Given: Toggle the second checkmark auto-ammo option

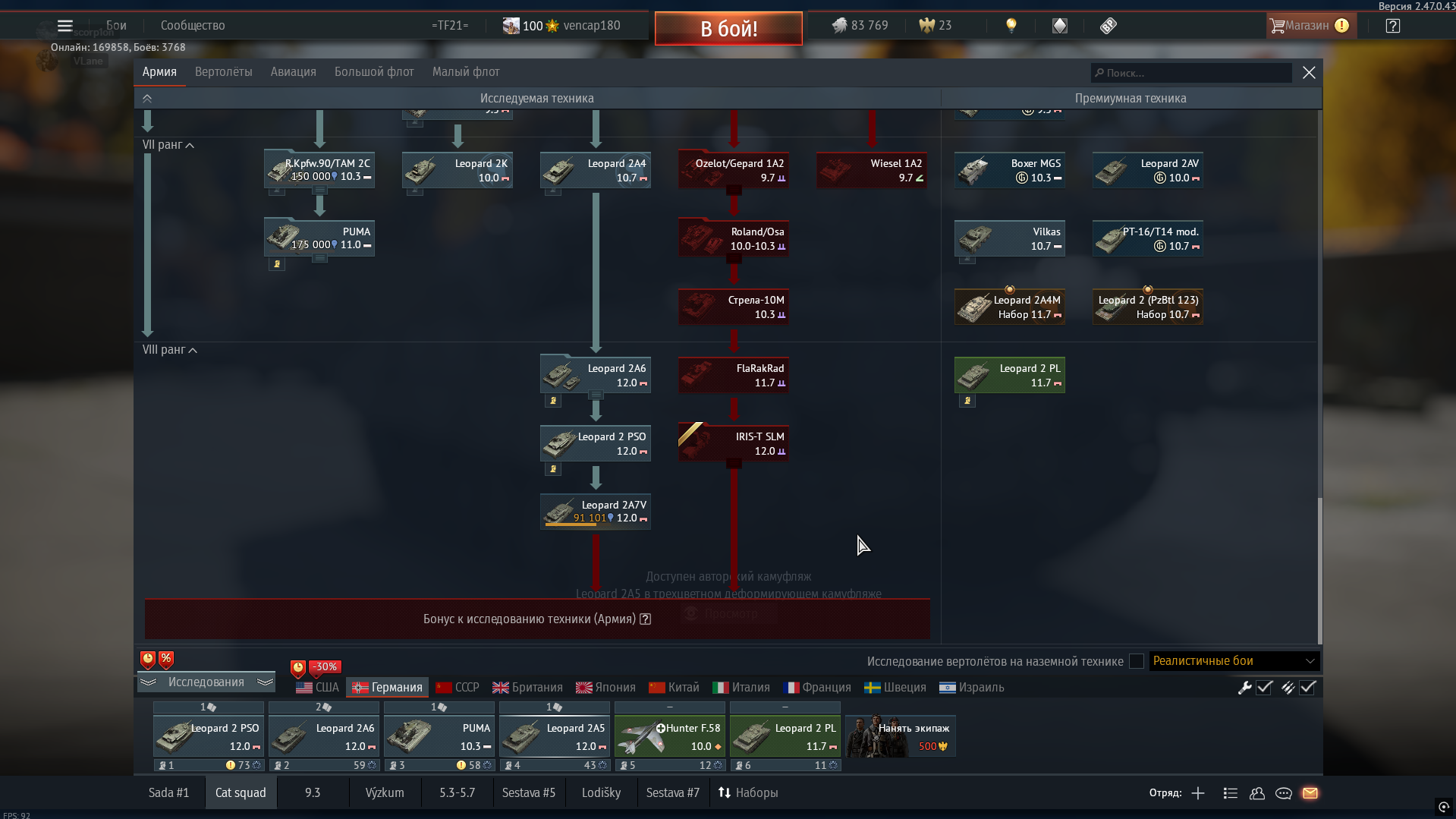Looking at the screenshot, I should click(1307, 688).
